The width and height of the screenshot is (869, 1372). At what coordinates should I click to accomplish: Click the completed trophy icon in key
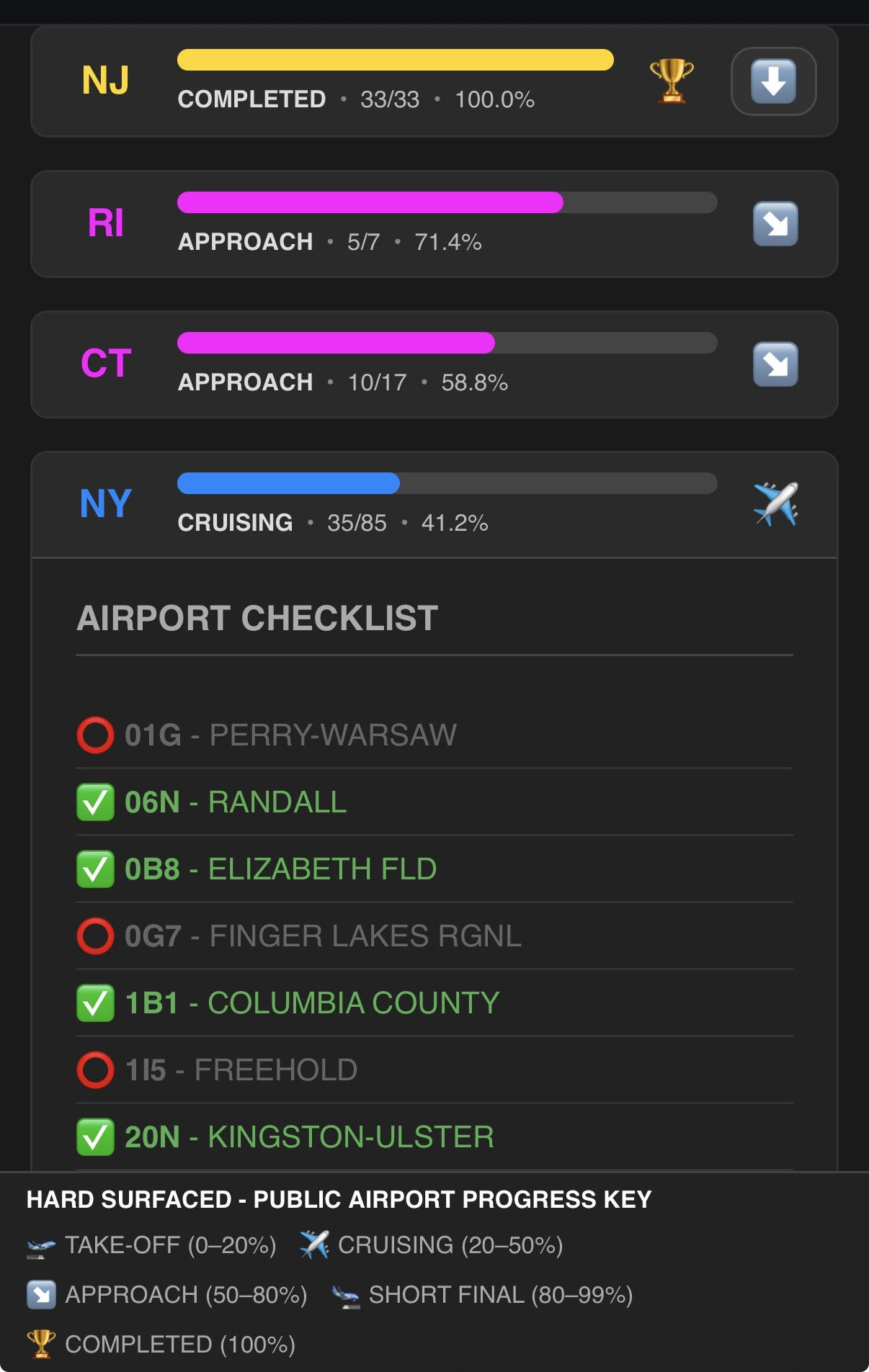pyautogui.click(x=41, y=1344)
